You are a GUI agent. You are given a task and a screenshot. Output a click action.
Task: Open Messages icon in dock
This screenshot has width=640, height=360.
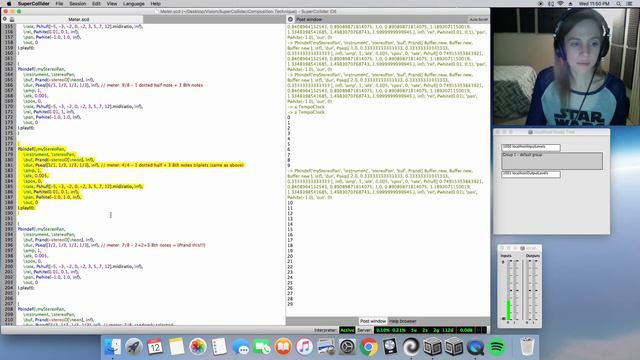coord(241,347)
